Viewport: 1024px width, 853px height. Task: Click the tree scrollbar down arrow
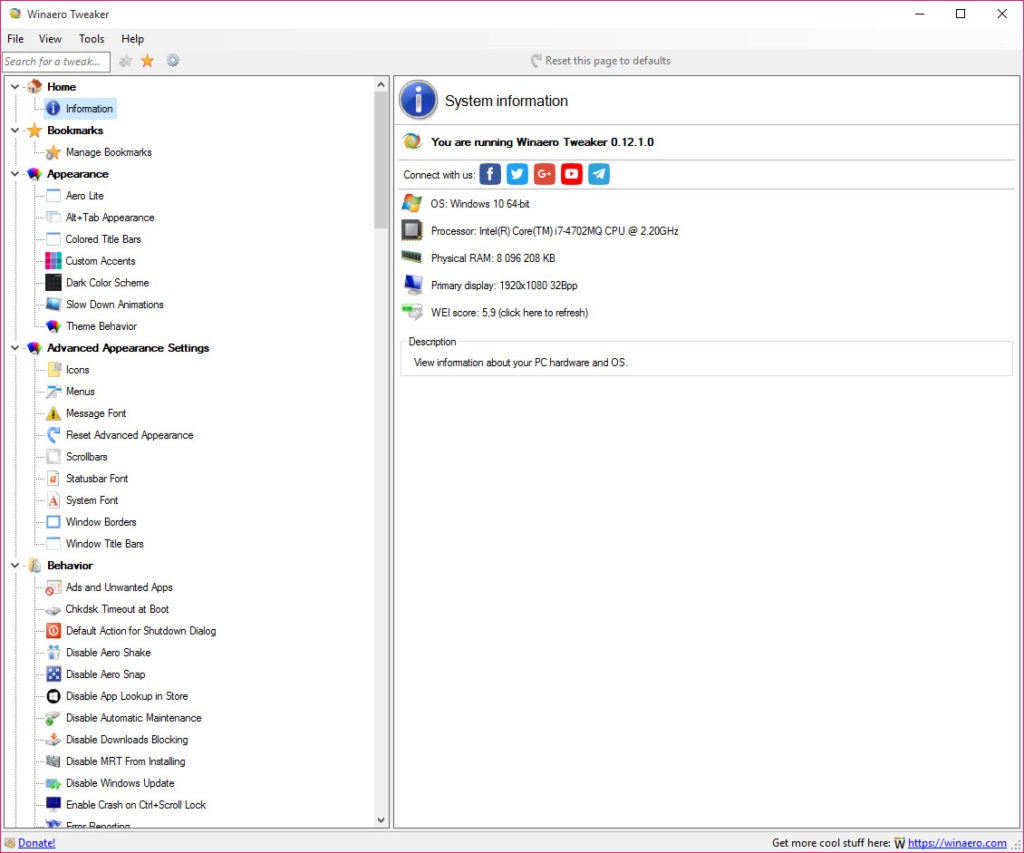(x=381, y=820)
